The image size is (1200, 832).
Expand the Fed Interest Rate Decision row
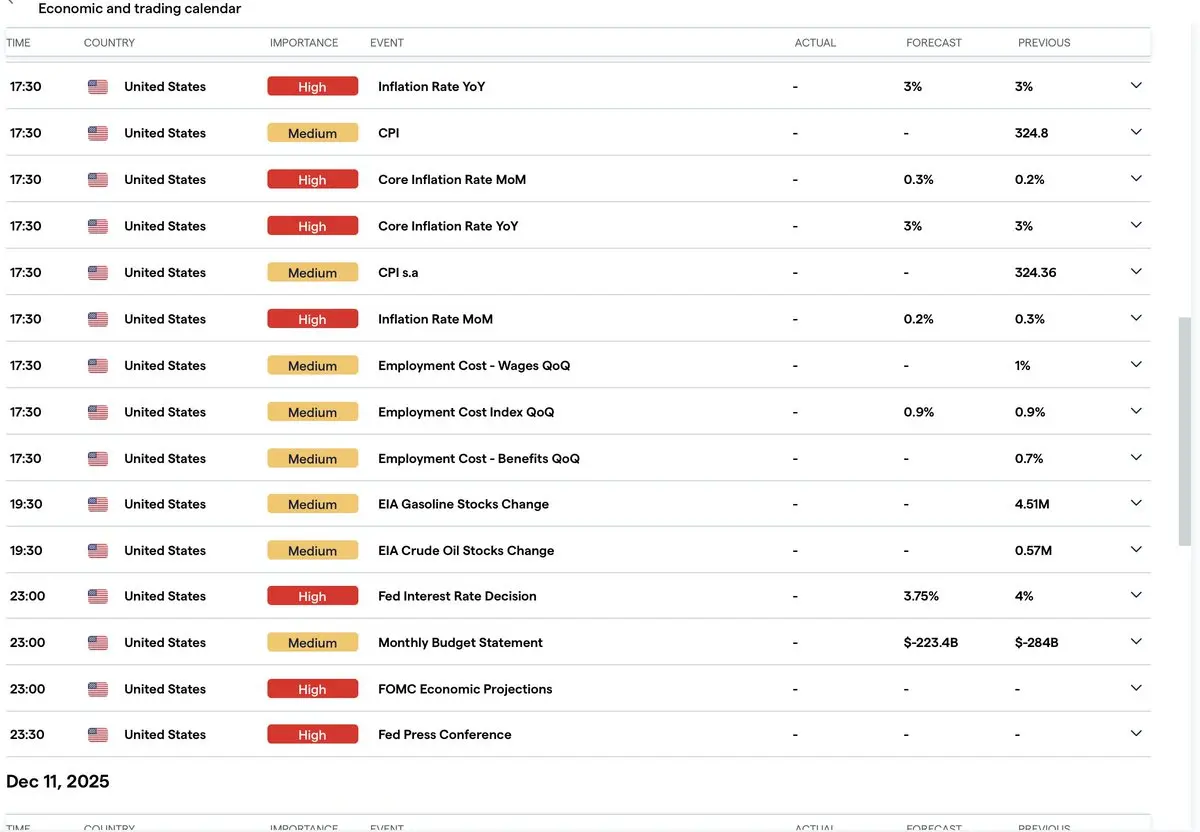click(1136, 595)
